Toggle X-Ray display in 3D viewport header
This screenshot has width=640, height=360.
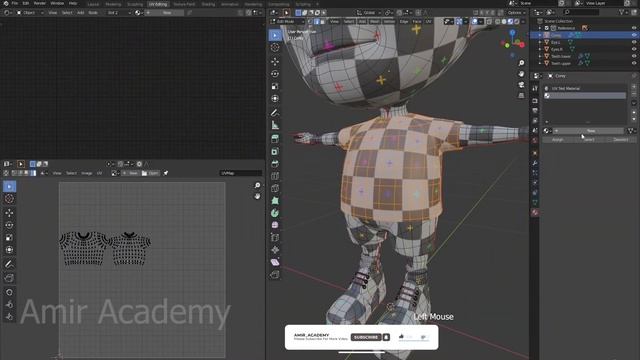coord(489,21)
